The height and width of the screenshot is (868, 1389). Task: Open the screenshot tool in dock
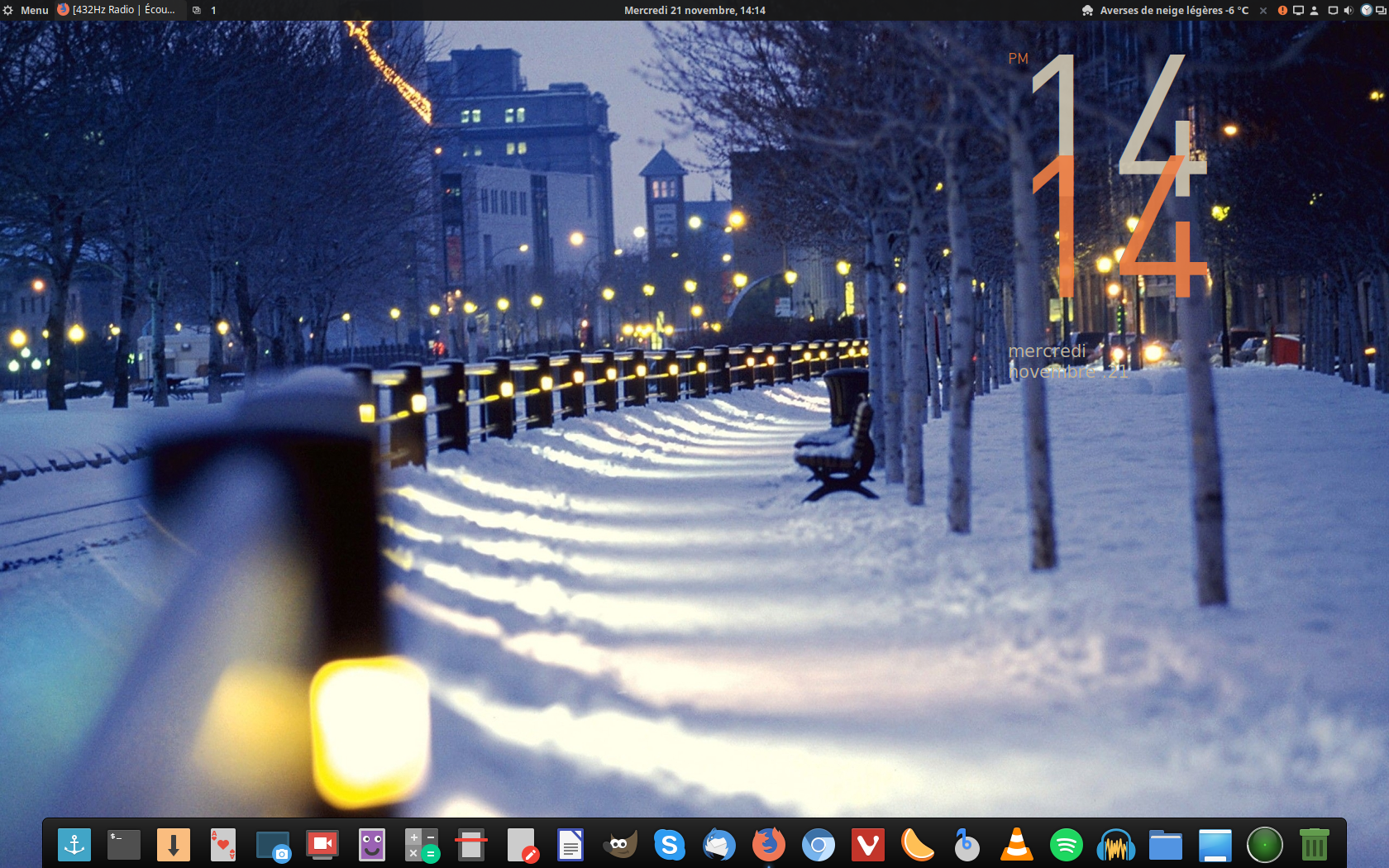273,846
